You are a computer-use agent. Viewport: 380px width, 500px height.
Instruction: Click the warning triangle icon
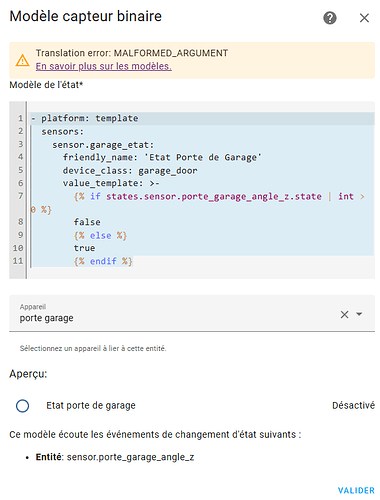tap(22, 60)
